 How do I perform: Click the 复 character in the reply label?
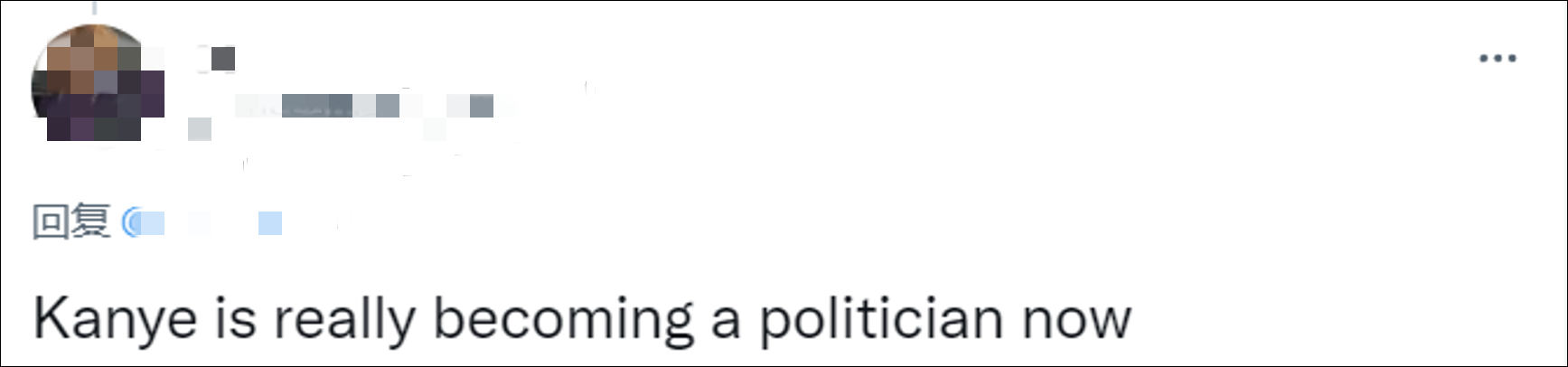click(91, 221)
